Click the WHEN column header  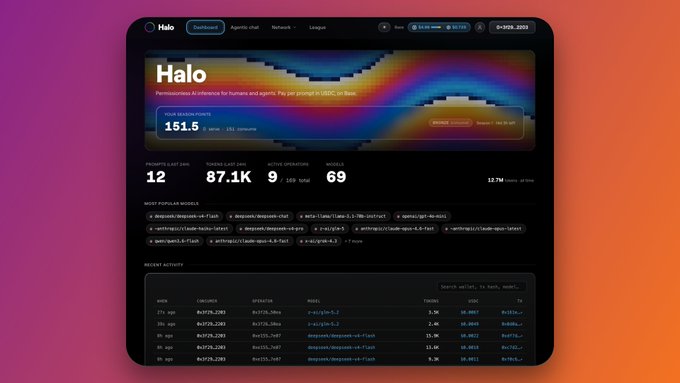point(162,301)
